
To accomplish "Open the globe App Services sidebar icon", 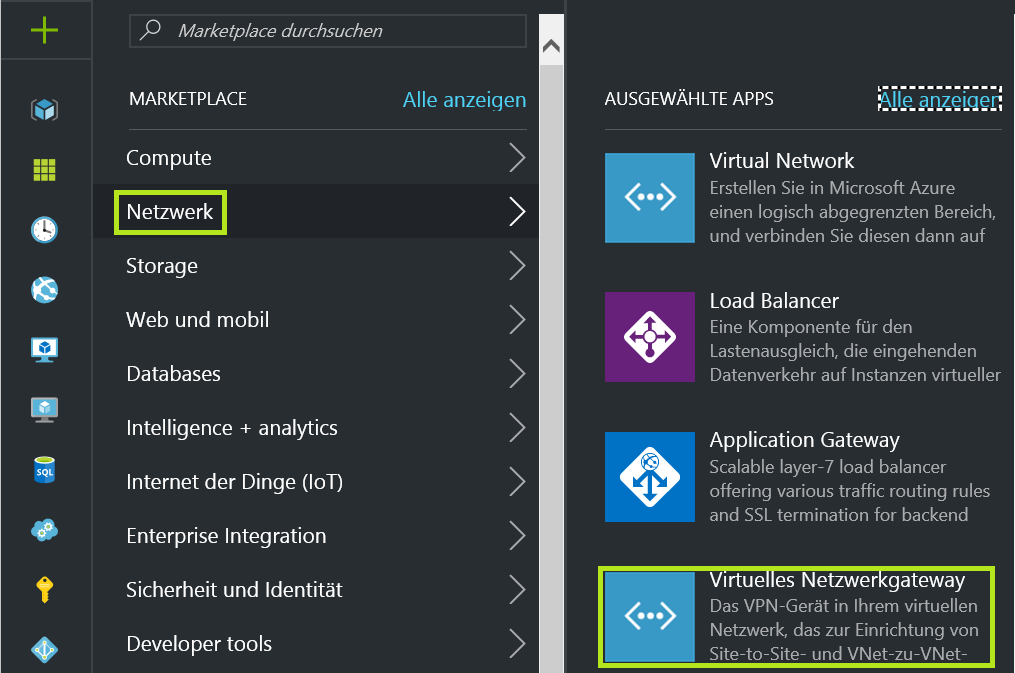I will point(44,290).
